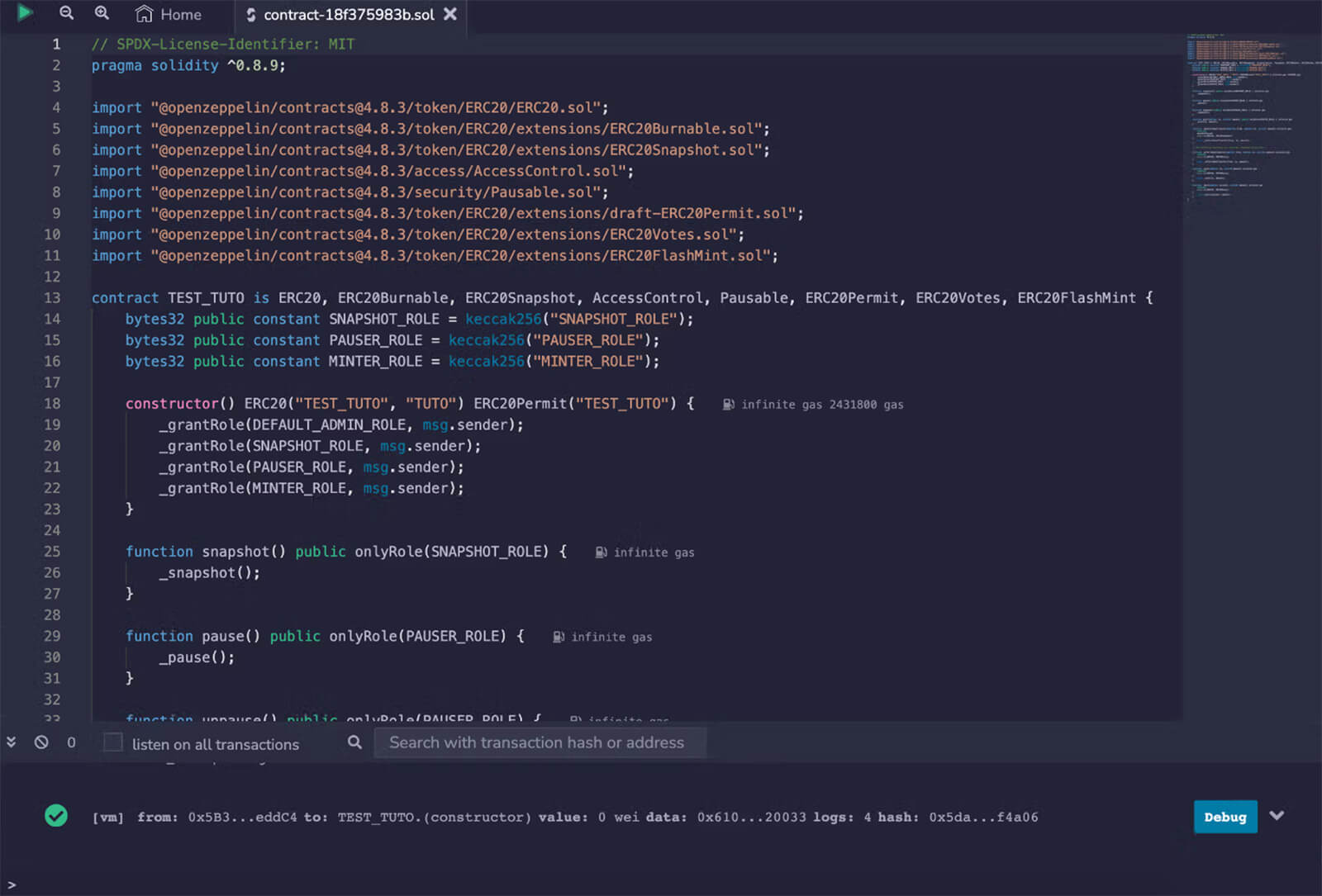Enable listen on all transactions
The width and height of the screenshot is (1322, 896).
click(113, 742)
